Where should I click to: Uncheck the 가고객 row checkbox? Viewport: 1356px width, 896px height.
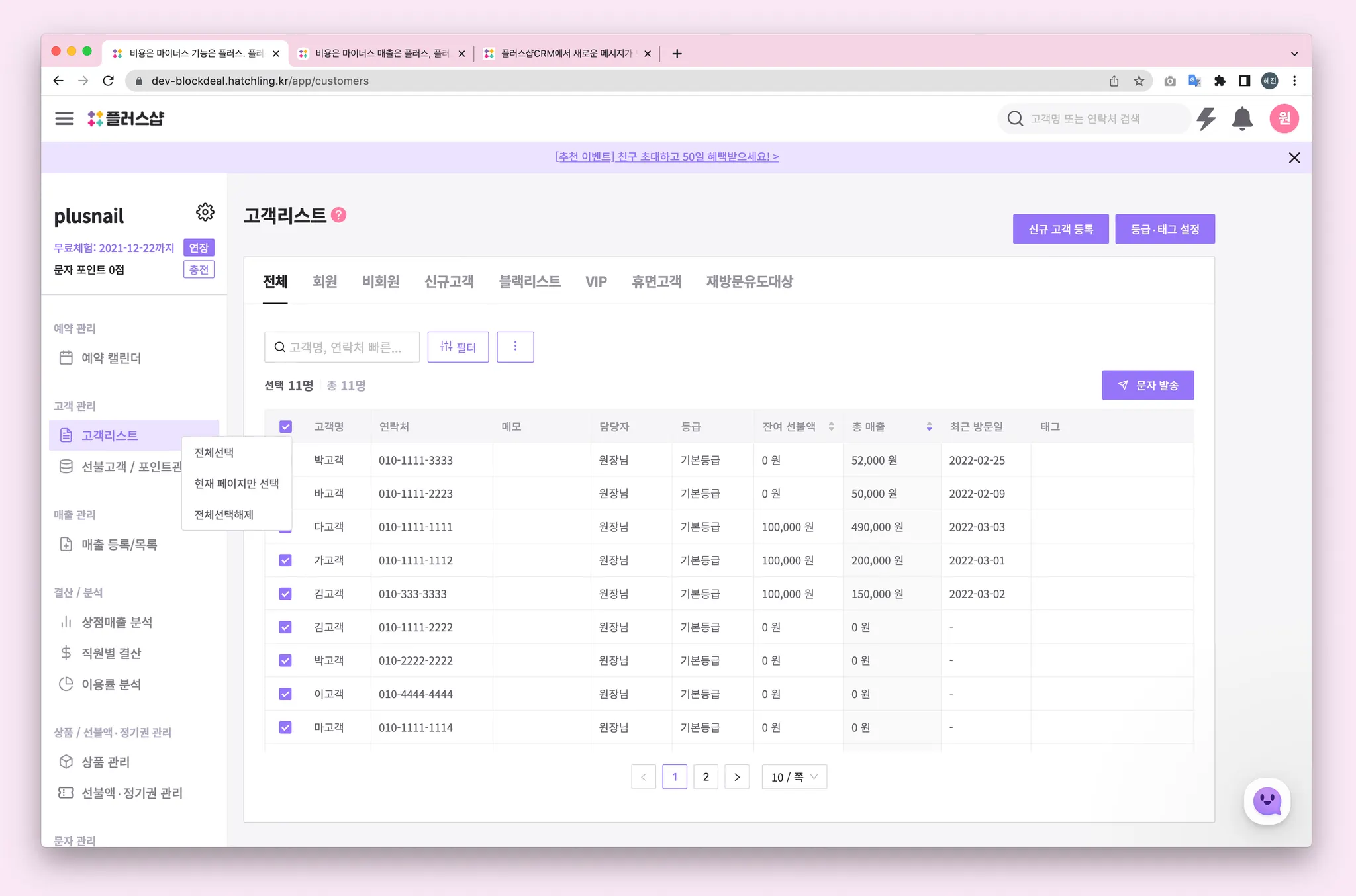pyautogui.click(x=285, y=560)
